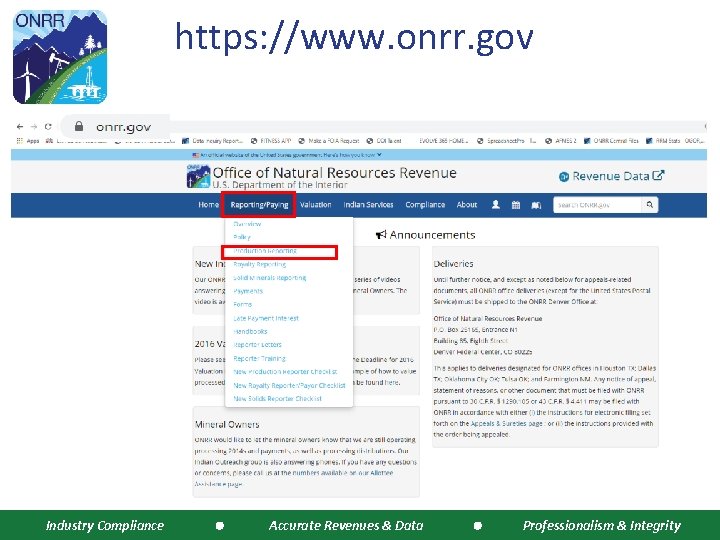Click the magnifying glass search button
Viewport: 720px width, 540px height.
pos(650,205)
